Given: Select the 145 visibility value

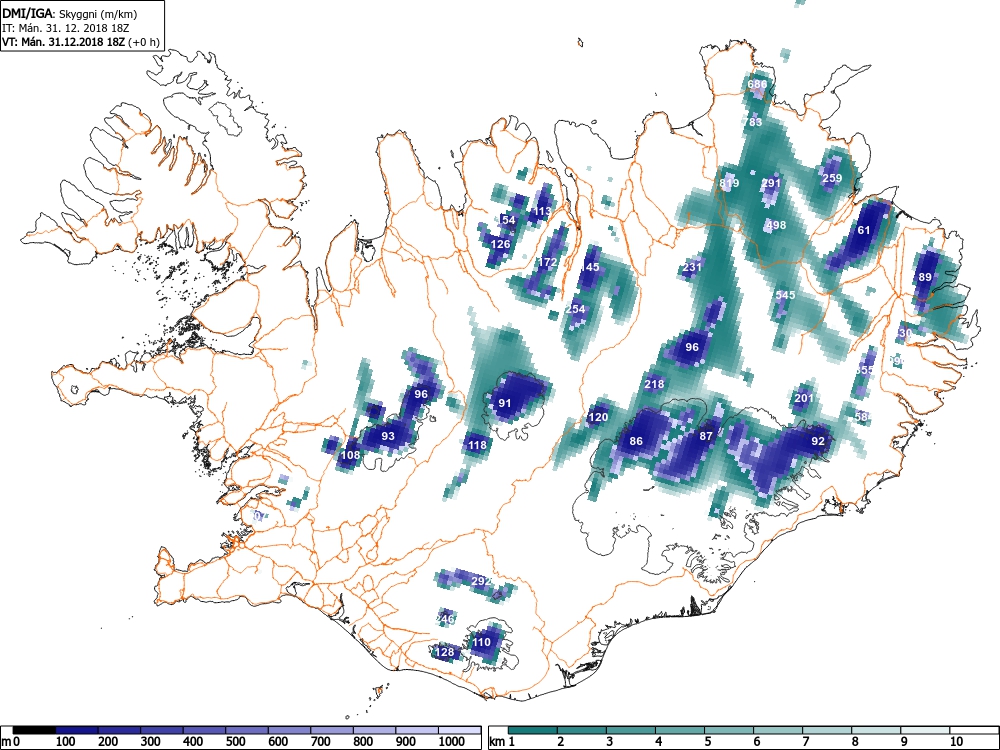Looking at the screenshot, I should [590, 267].
